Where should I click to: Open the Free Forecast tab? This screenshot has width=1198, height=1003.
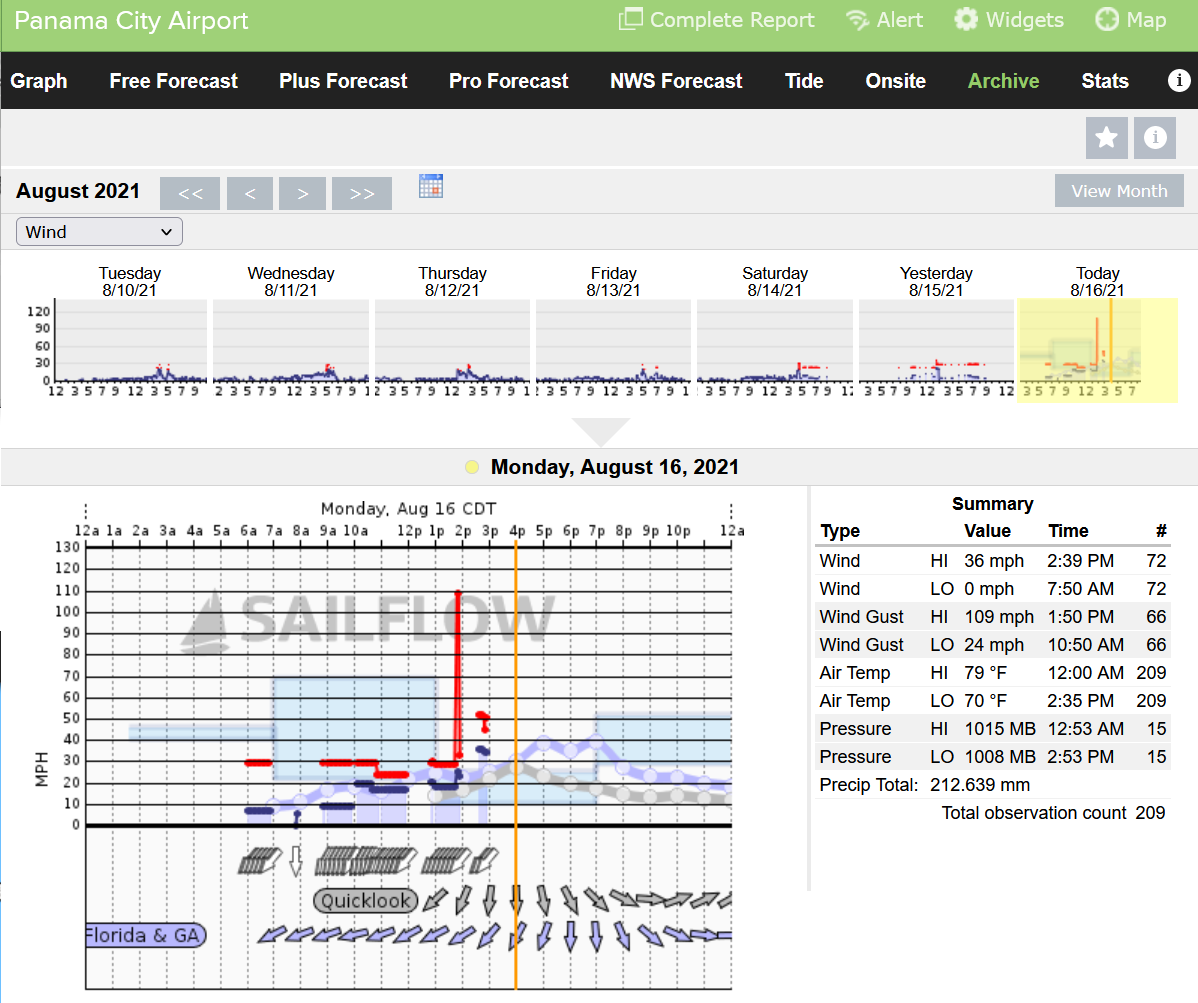[x=173, y=81]
